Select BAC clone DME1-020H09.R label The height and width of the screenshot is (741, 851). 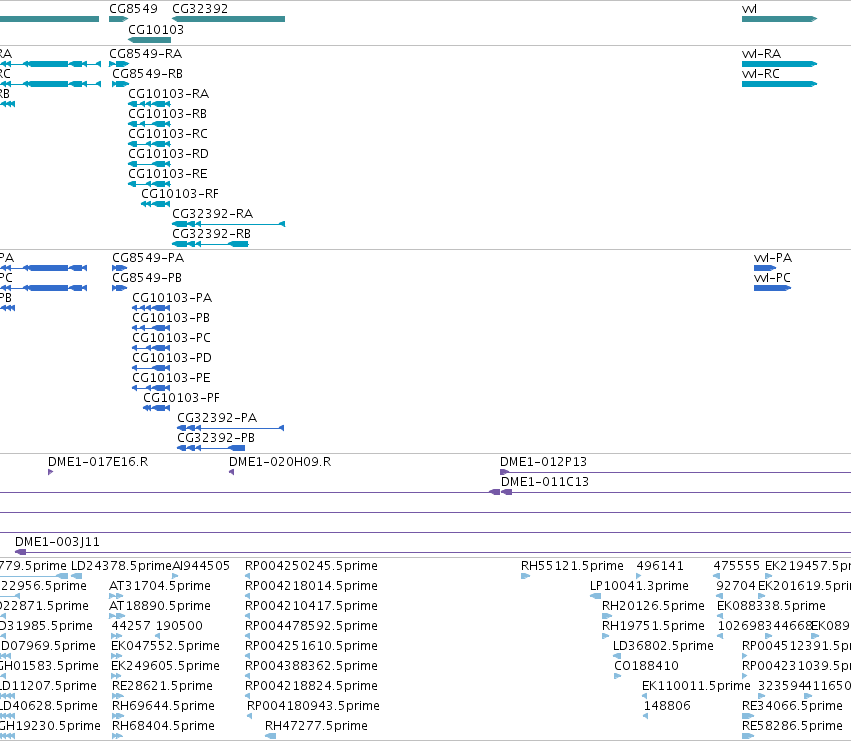[280, 462]
